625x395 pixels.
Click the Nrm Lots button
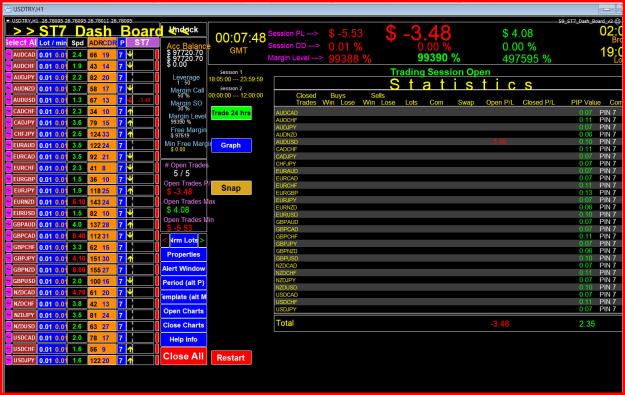pos(184,240)
